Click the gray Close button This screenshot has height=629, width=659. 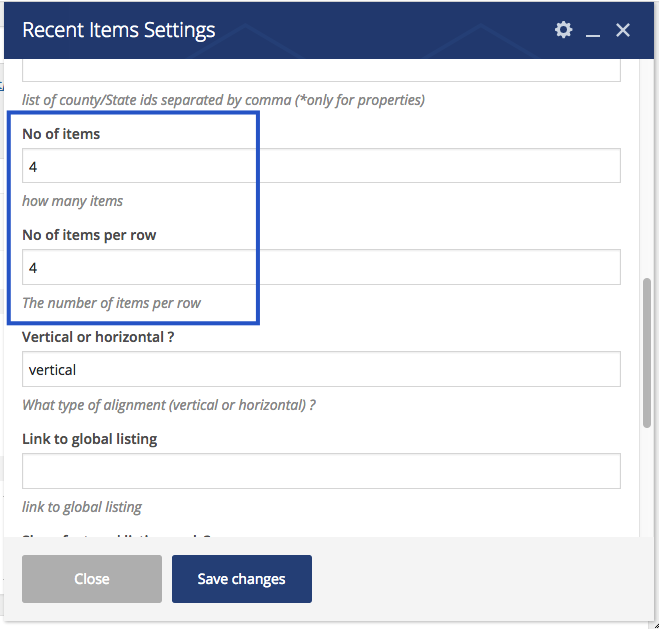[x=92, y=579]
